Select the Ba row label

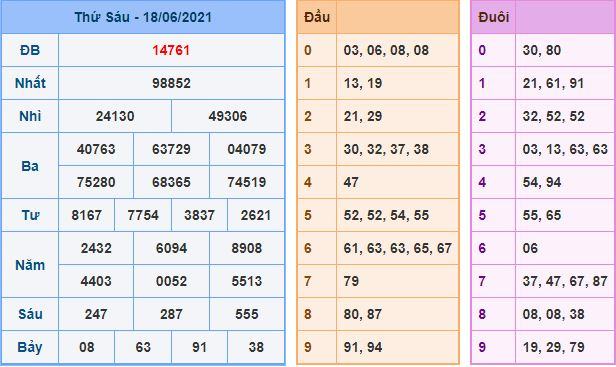(30, 166)
